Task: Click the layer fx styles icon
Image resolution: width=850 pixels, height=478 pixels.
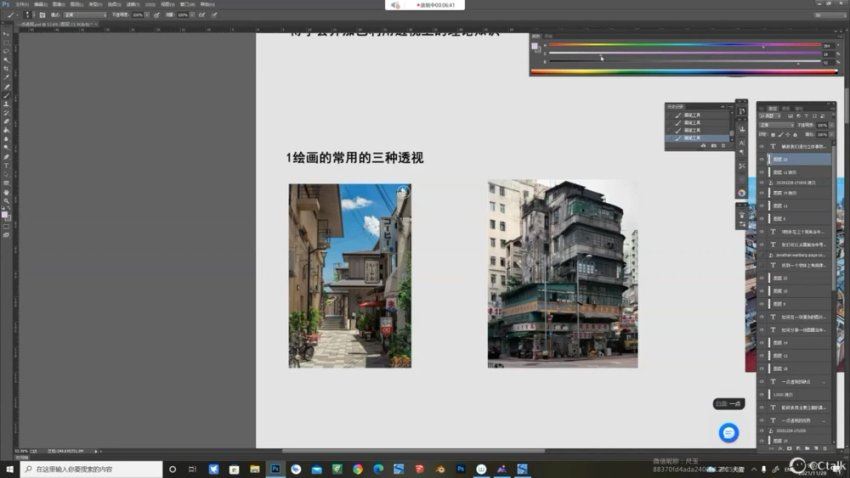Action: [x=780, y=449]
